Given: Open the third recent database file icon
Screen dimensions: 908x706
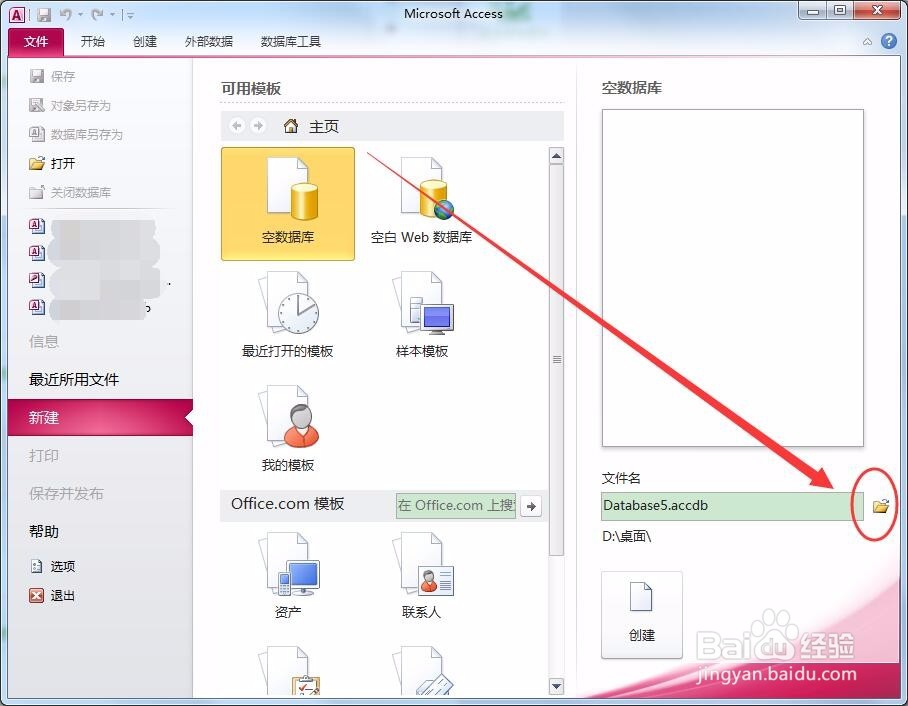Looking at the screenshot, I should (36, 280).
